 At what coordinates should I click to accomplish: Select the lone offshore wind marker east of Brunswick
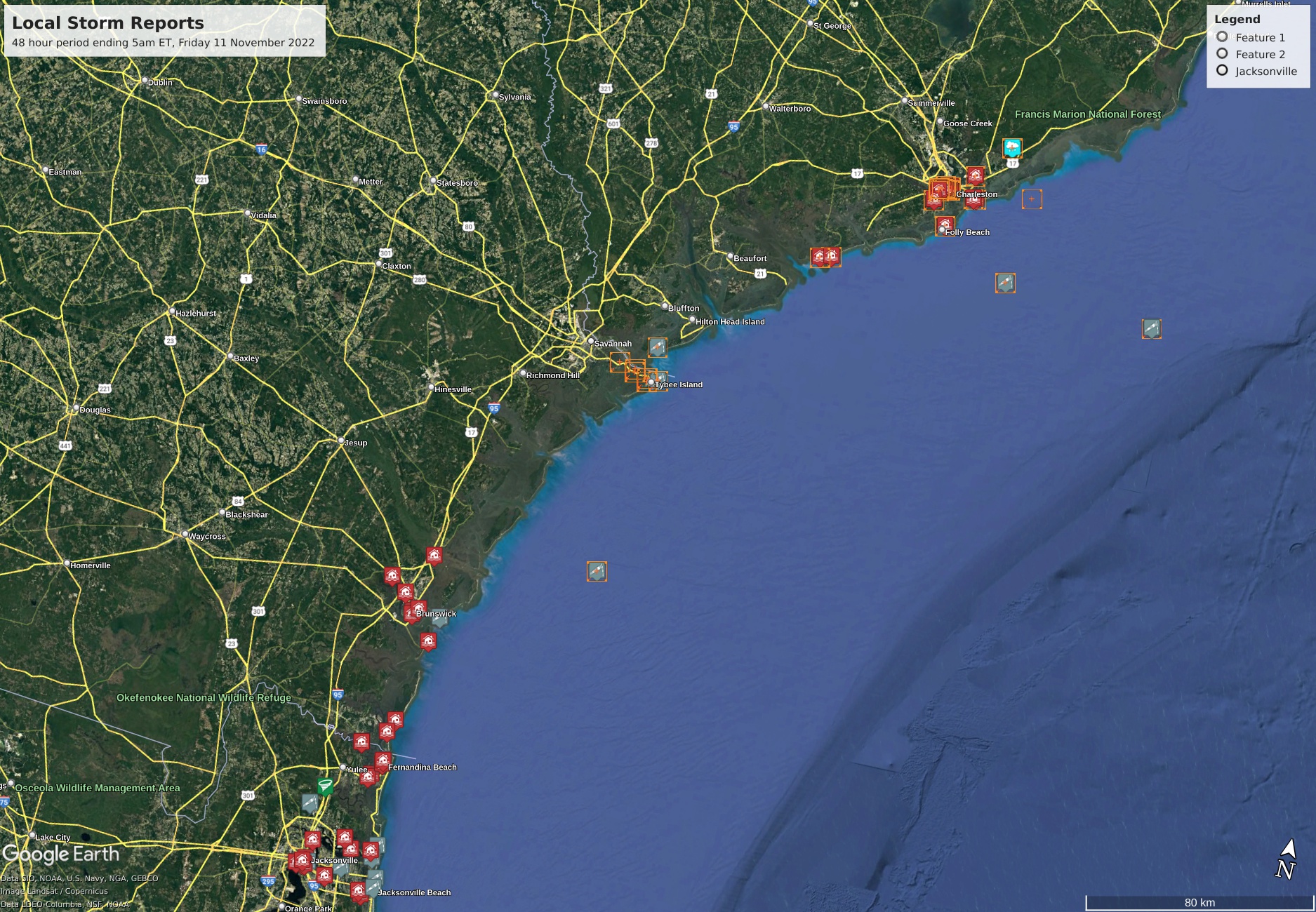pyautogui.click(x=597, y=571)
